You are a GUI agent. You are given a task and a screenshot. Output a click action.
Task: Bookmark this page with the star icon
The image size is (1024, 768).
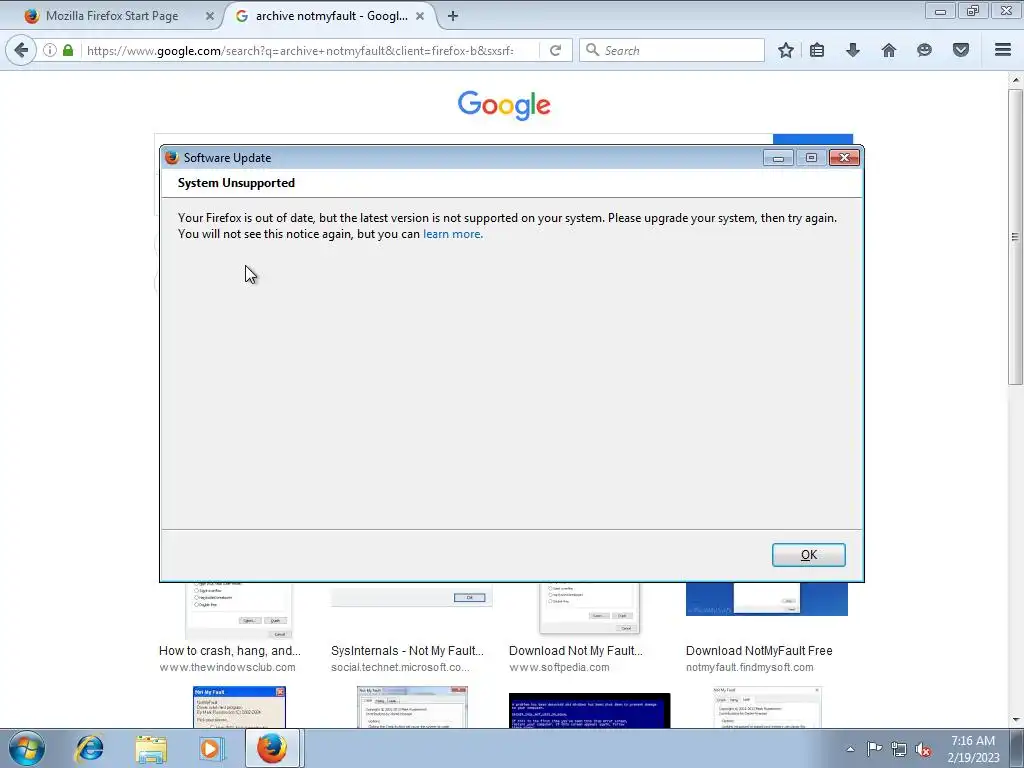coord(786,50)
